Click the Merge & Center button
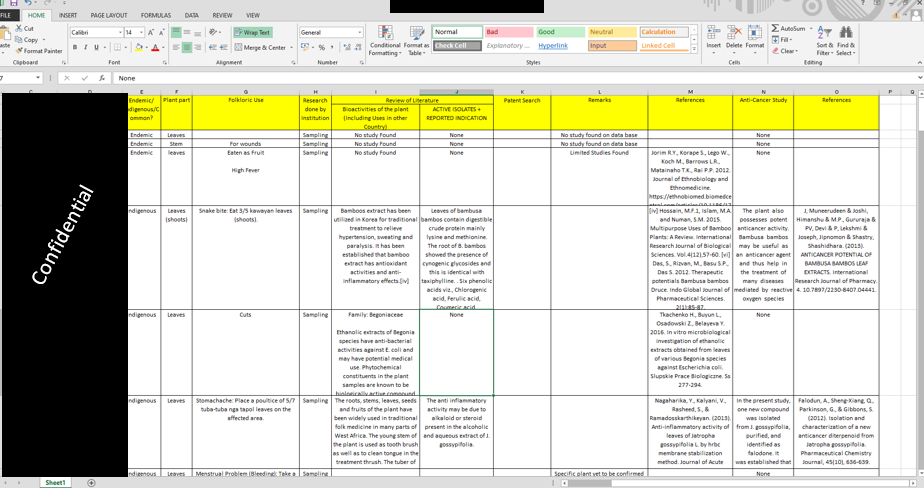 coord(260,47)
